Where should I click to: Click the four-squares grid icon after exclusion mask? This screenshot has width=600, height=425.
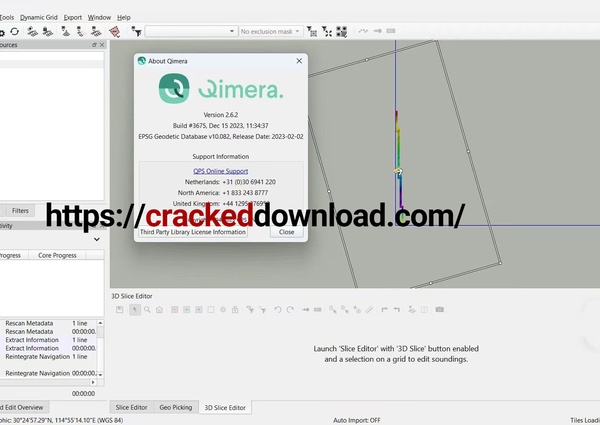coord(341,31)
